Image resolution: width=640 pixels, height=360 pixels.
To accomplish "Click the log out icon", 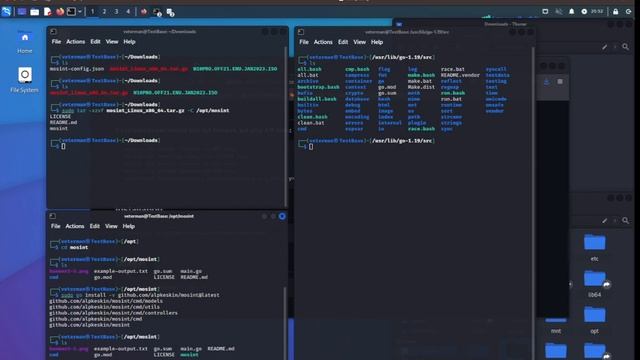I will 629,11.
